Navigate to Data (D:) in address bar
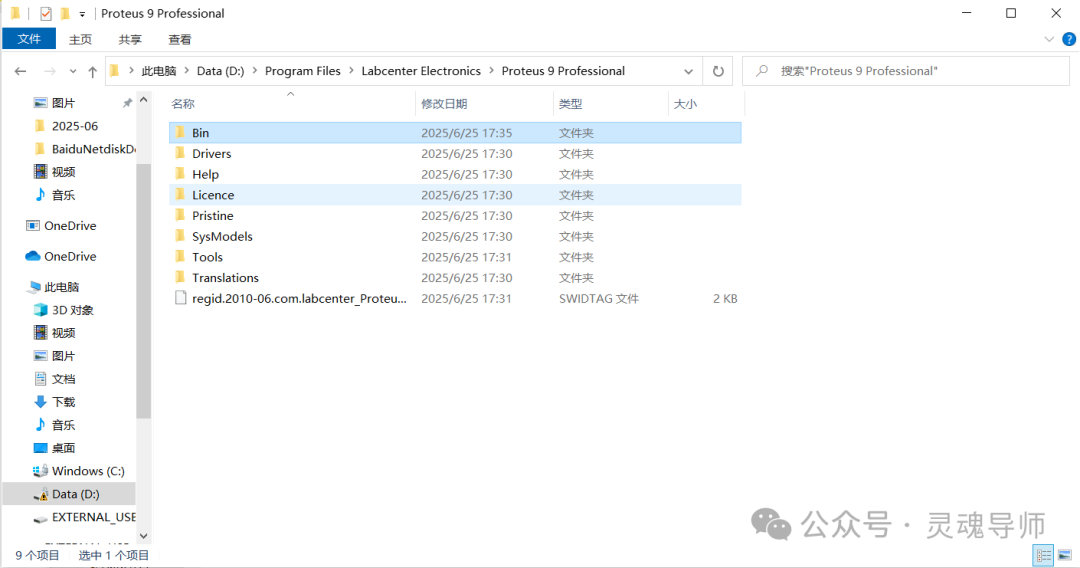 tap(220, 71)
